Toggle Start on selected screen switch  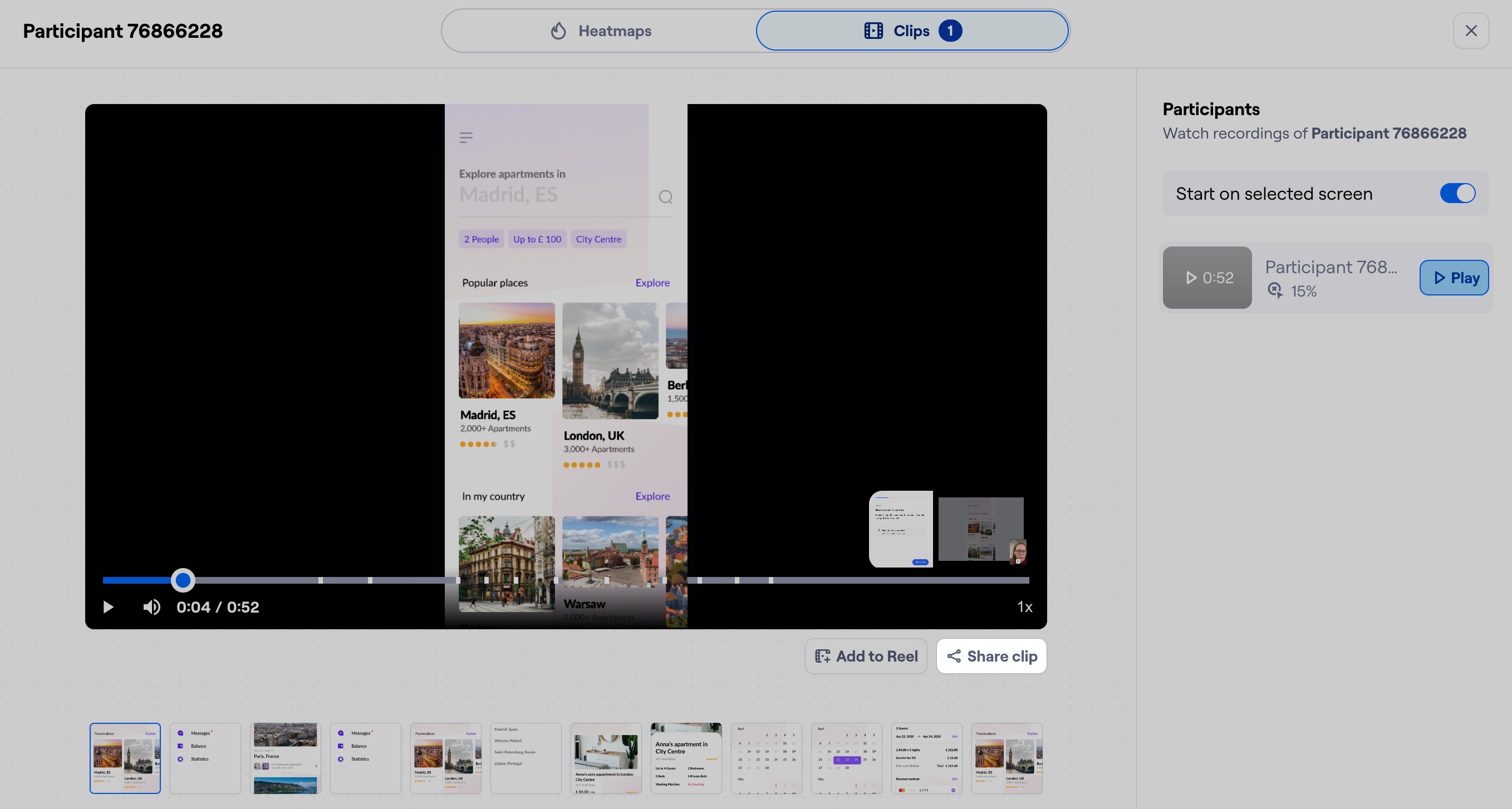point(1457,193)
